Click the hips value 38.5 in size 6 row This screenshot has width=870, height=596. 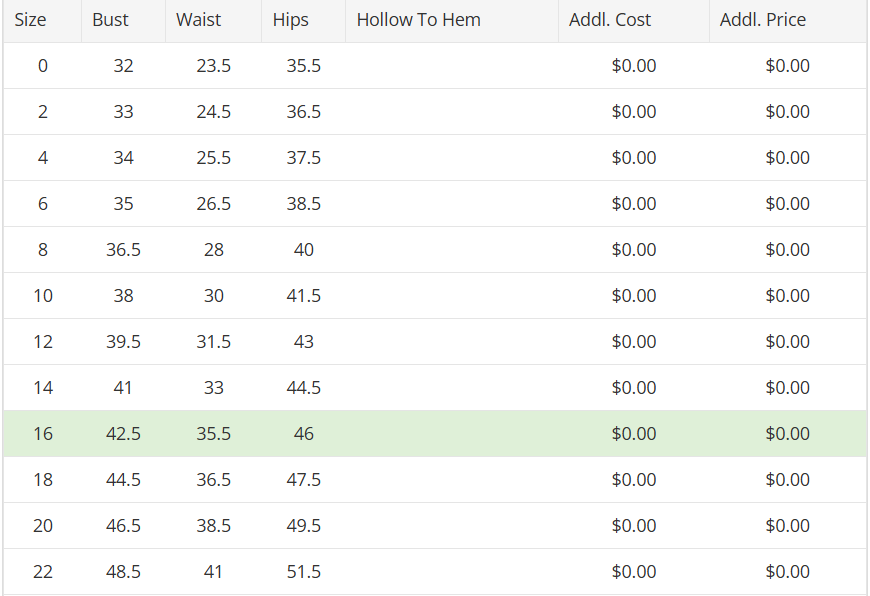point(303,204)
